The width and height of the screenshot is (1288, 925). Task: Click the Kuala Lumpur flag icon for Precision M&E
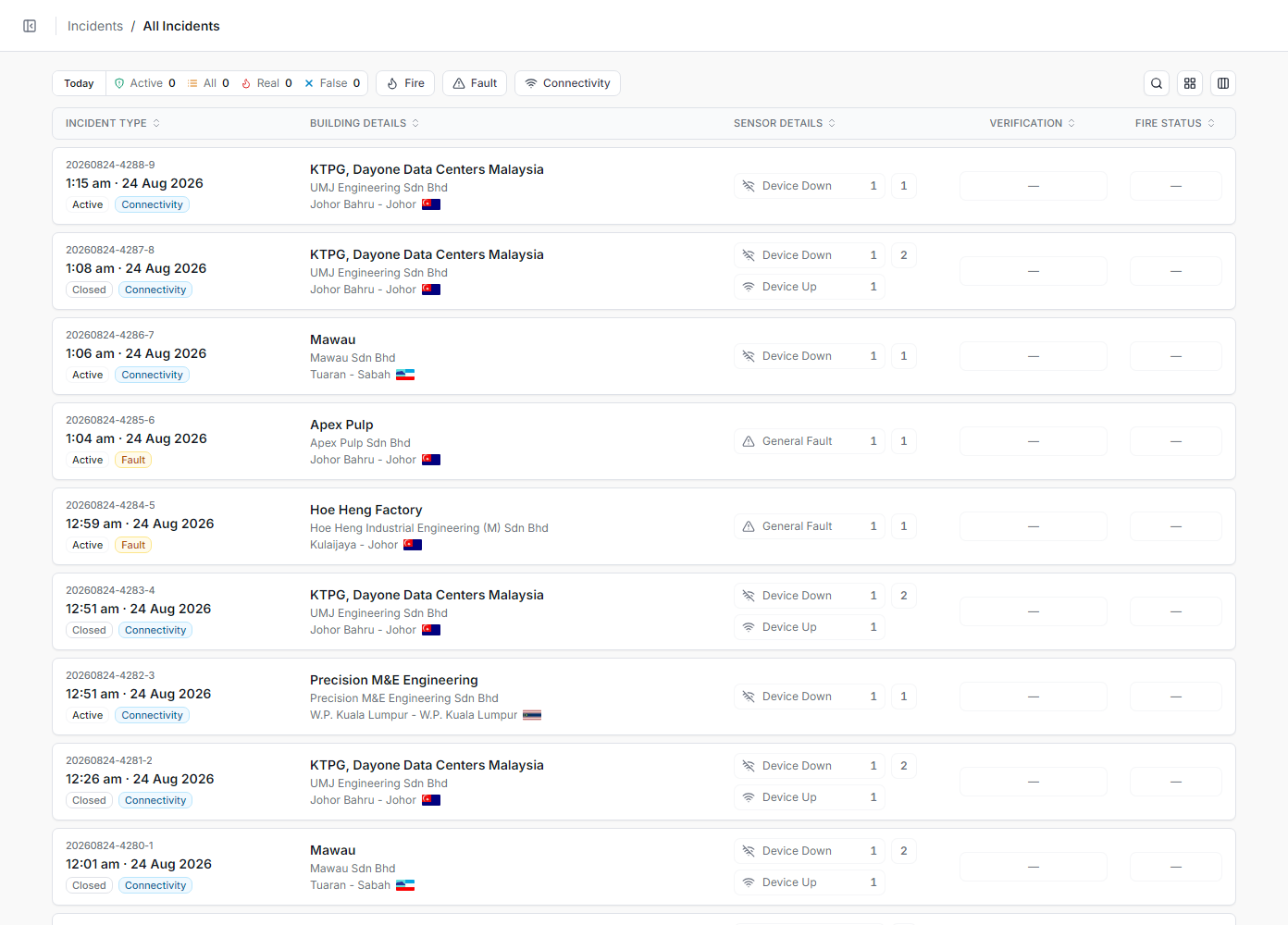click(x=532, y=715)
